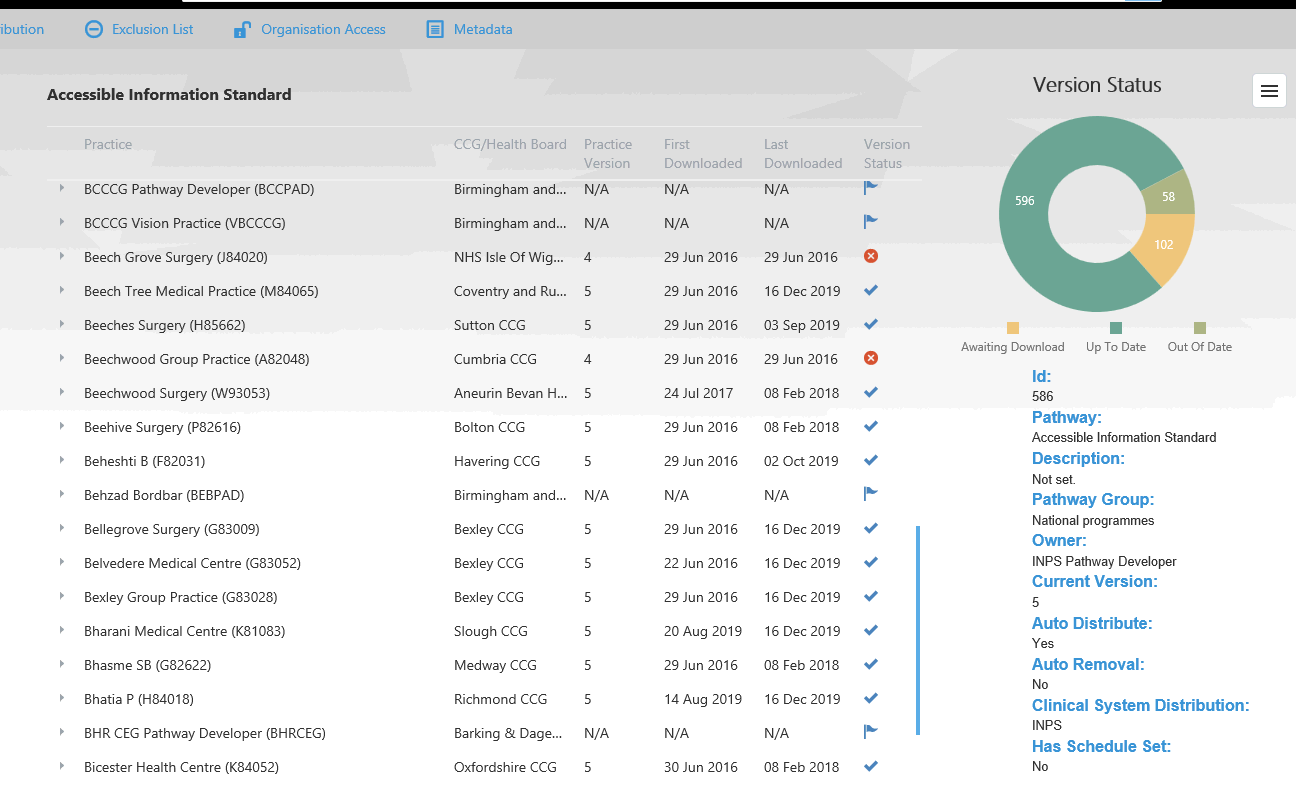
Task: Toggle Awaiting Download legend item
Action: click(1012, 339)
